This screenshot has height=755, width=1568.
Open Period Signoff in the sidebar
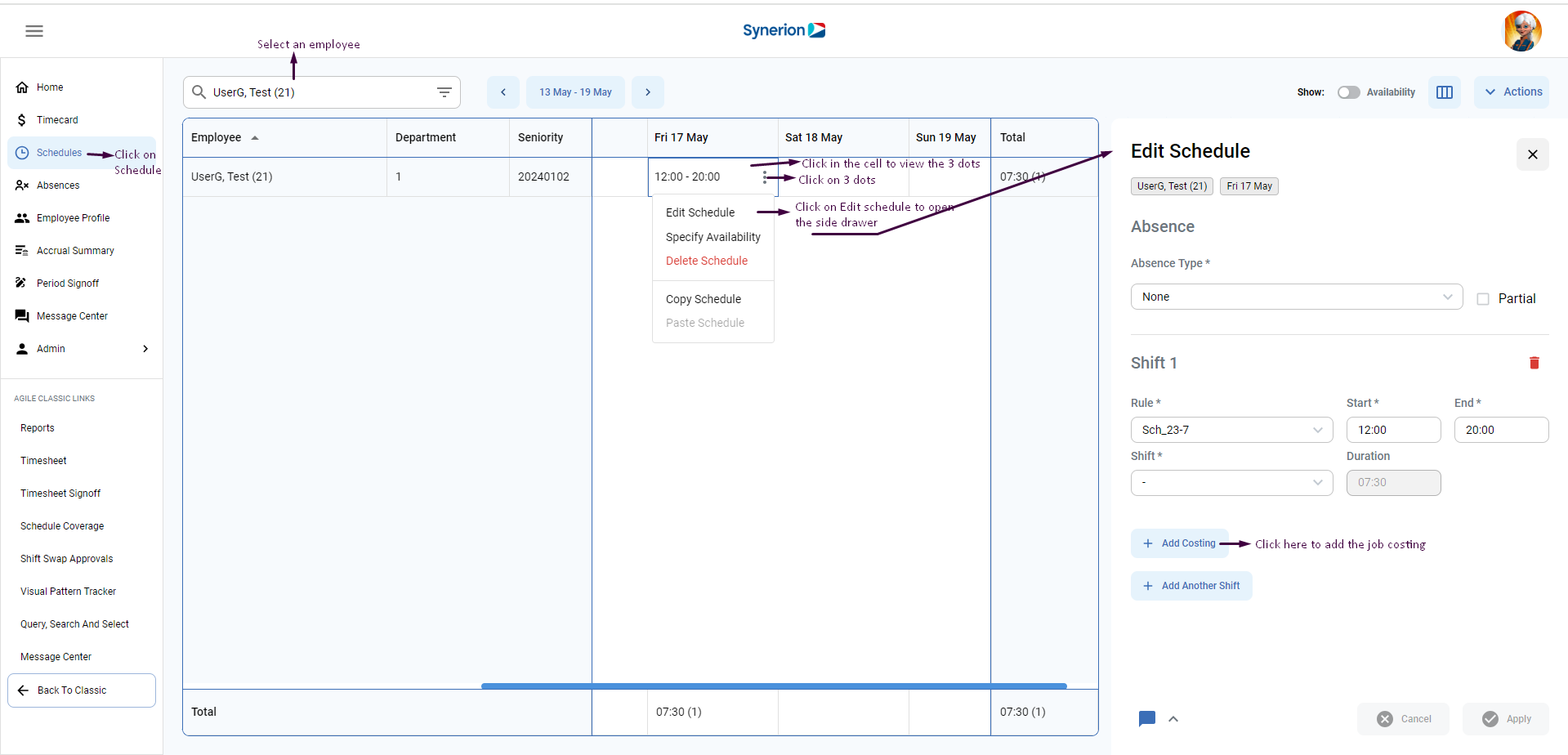pyautogui.click(x=82, y=284)
